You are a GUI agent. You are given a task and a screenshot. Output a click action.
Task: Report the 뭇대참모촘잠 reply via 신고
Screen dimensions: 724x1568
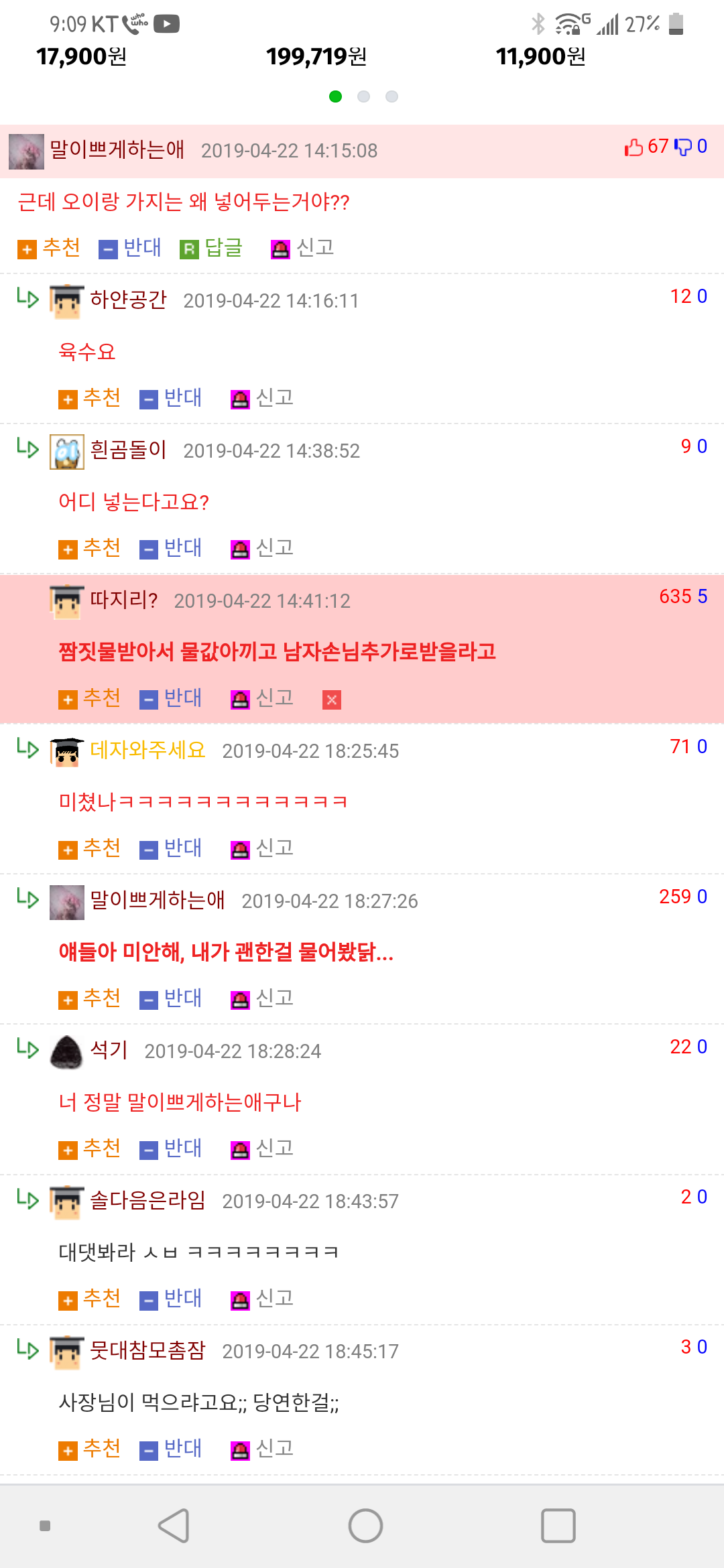263,1449
